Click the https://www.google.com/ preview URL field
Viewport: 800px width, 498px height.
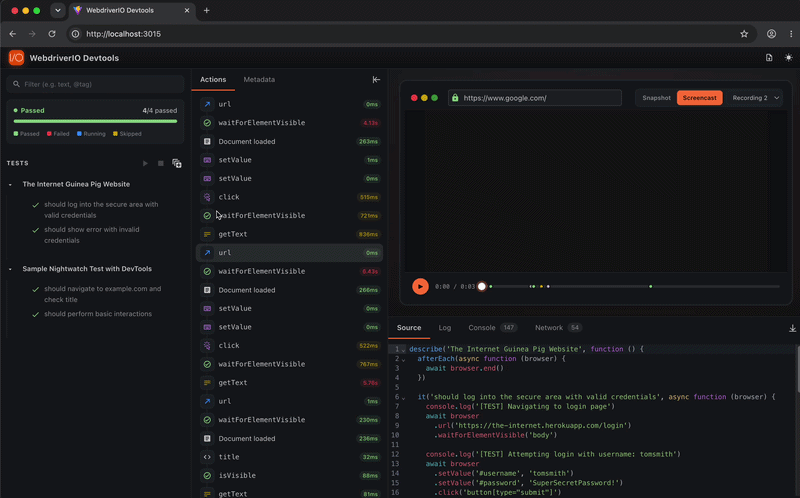pos(535,98)
